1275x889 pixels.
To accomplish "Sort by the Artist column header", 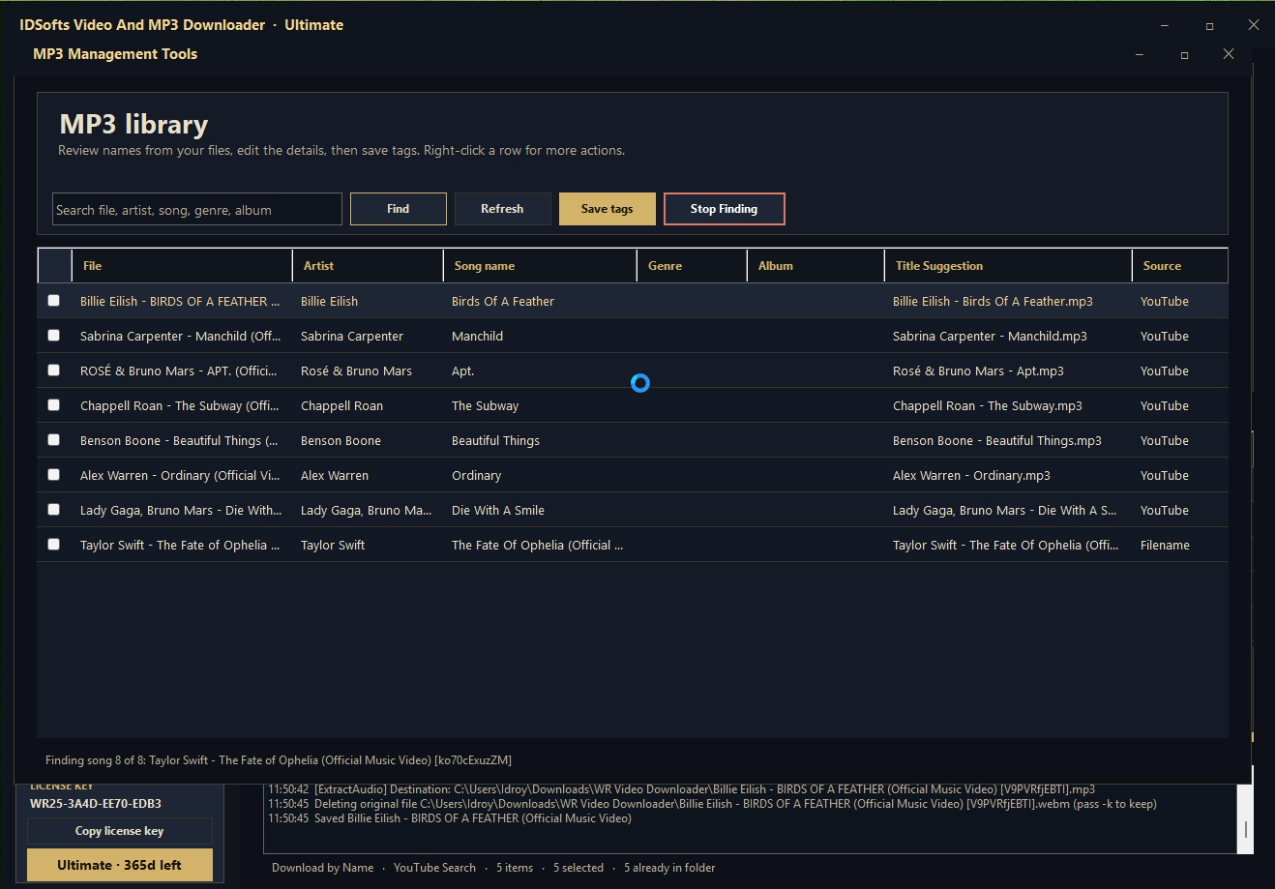I will pyautogui.click(x=367, y=266).
